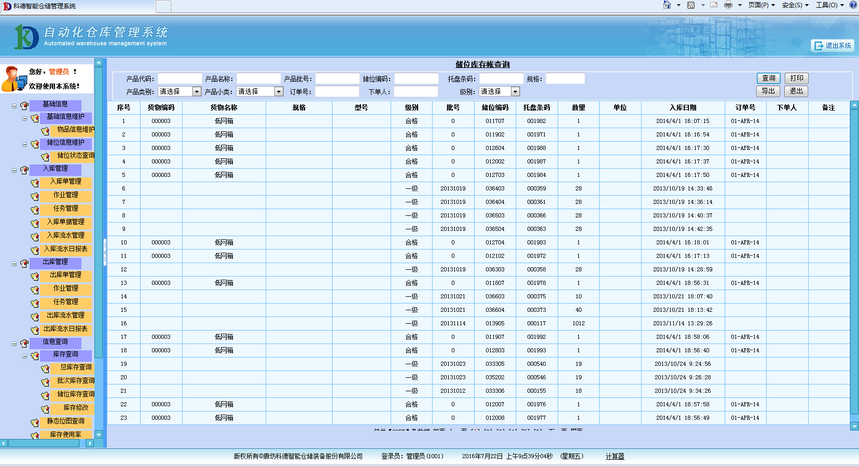Open the 页面(P) menu
Viewport: 859px width, 467px height.
[x=761, y=5]
